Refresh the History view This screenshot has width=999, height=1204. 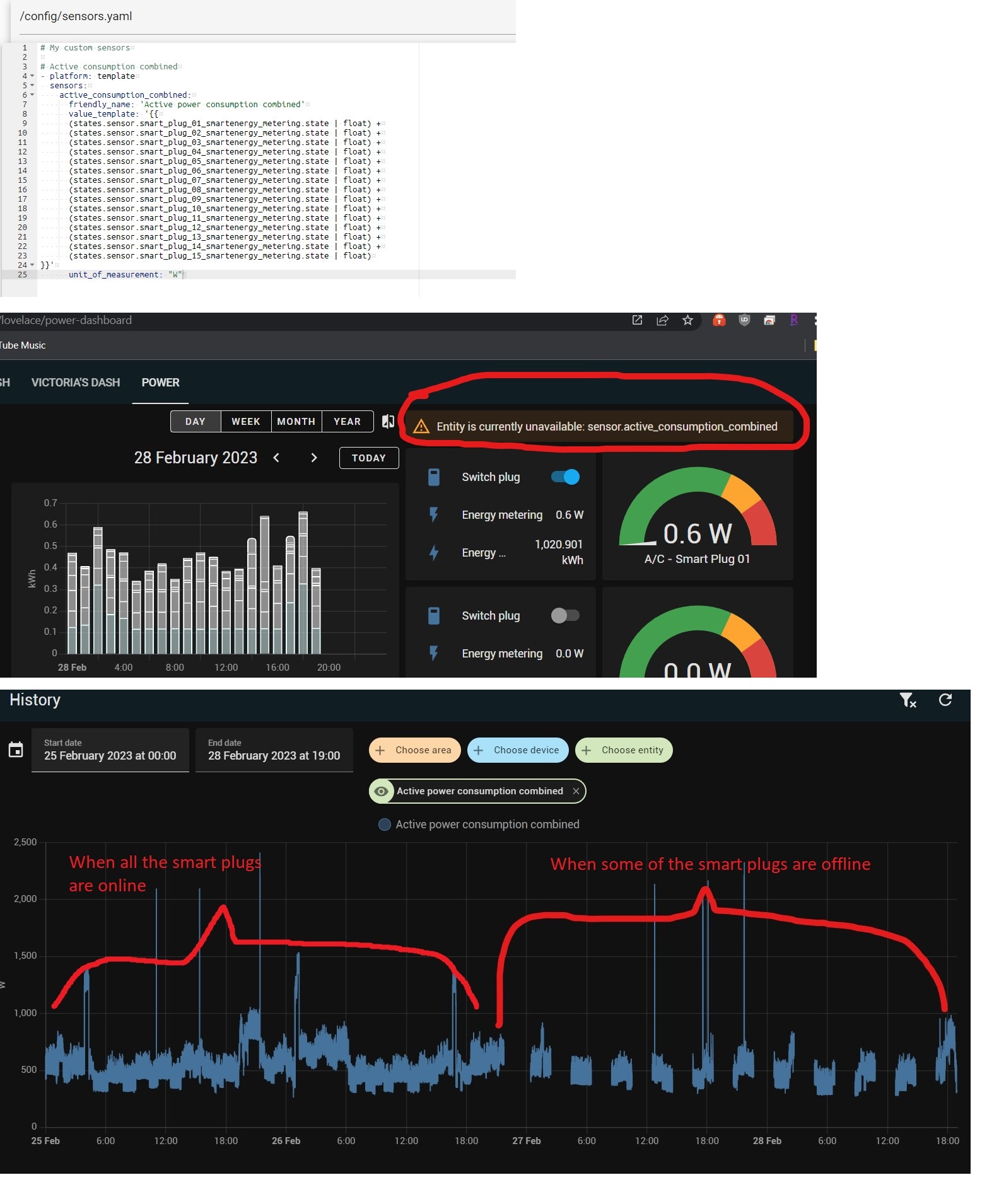point(945,700)
